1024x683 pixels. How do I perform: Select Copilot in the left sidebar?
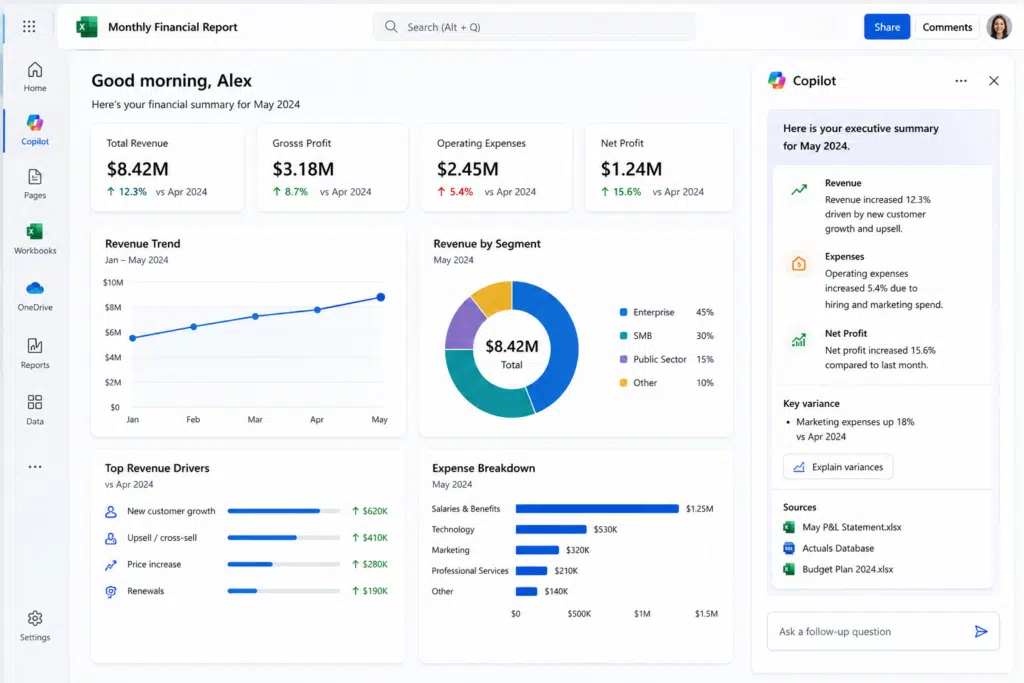(35, 130)
